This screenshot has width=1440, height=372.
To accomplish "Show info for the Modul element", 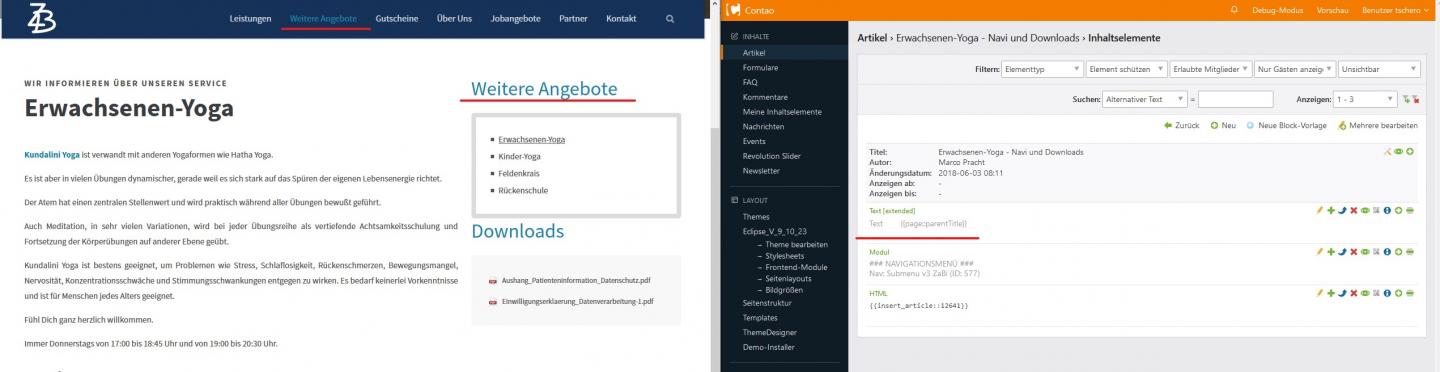I will pyautogui.click(x=1387, y=251).
